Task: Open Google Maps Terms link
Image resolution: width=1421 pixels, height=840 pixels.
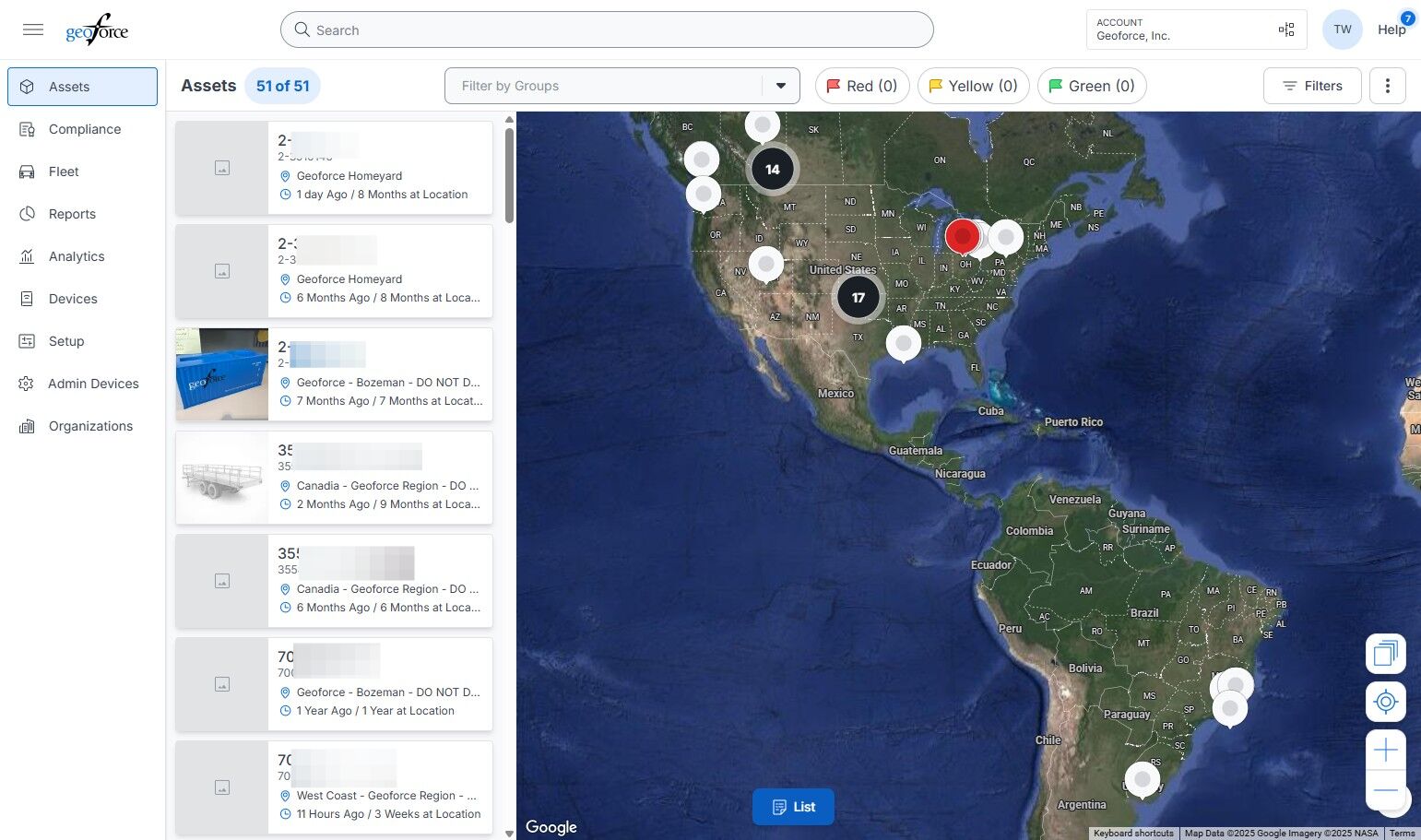Action: point(1402,834)
